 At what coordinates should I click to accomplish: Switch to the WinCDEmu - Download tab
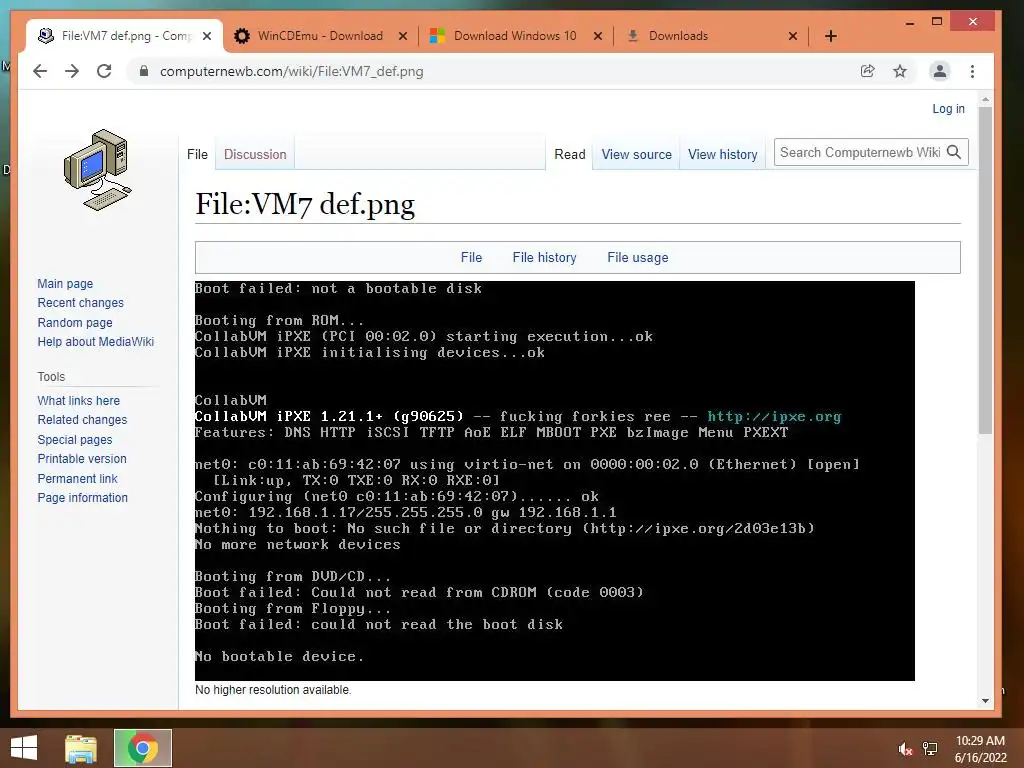(x=320, y=36)
